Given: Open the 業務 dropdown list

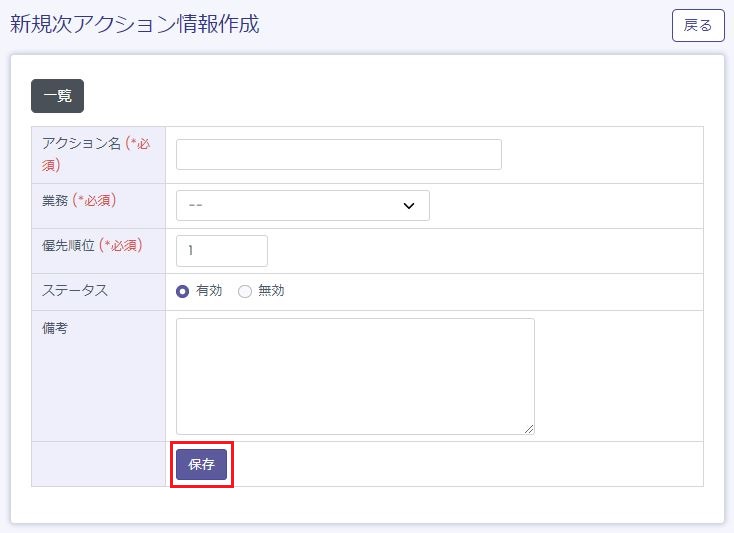Looking at the screenshot, I should 302,205.
